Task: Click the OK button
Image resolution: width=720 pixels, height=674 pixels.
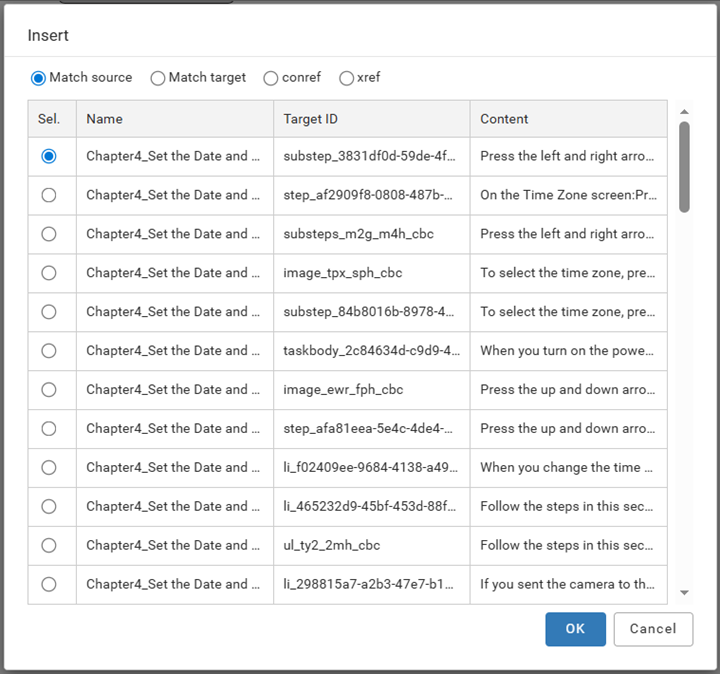Action: [x=575, y=629]
